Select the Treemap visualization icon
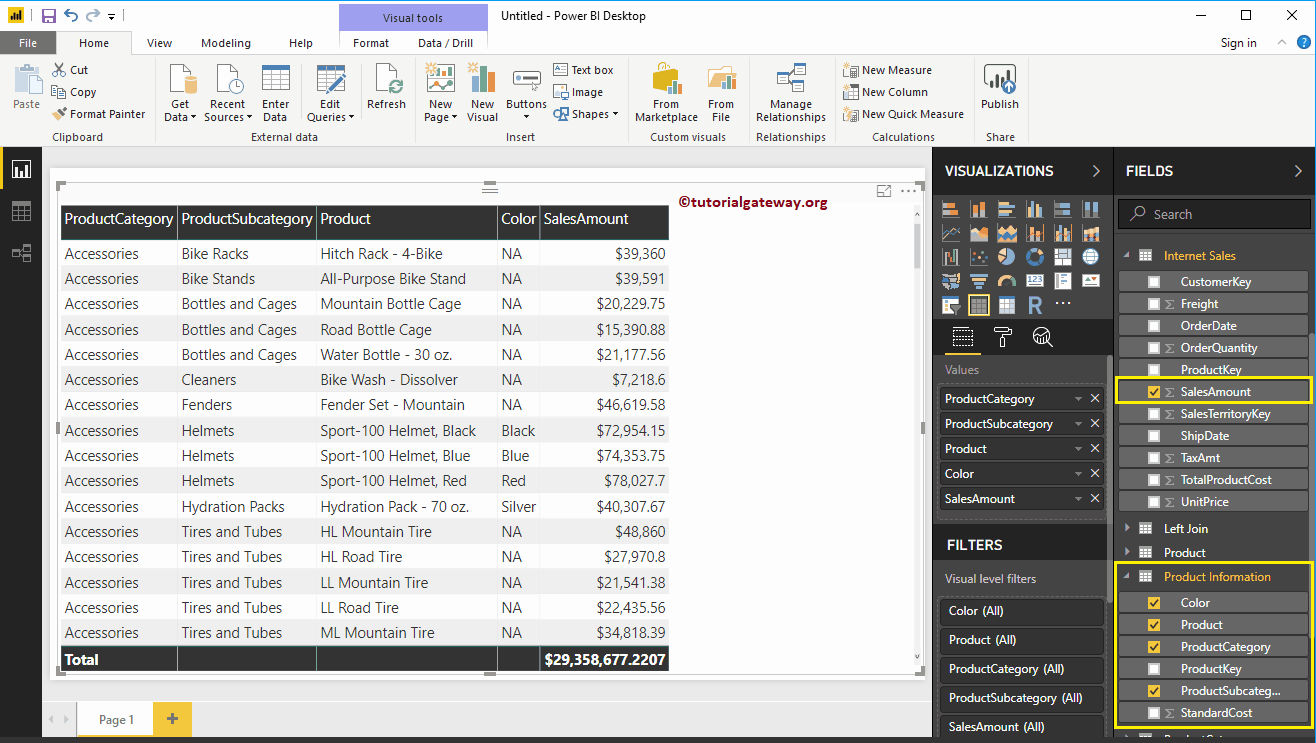This screenshot has height=743, width=1316. tap(1063, 256)
